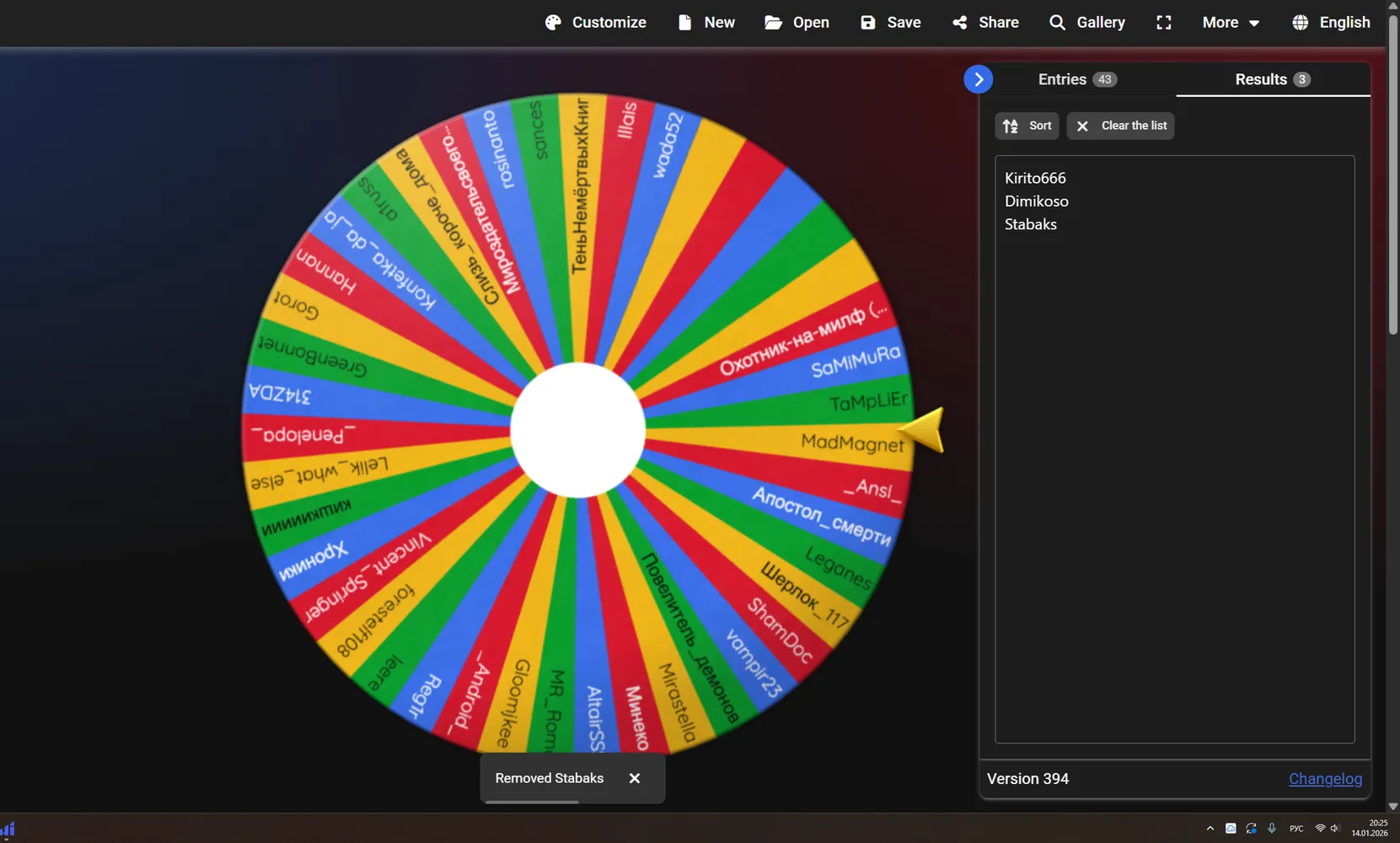Click the Open folder icon
Screen dimensions: 1400x843
[x=773, y=23]
